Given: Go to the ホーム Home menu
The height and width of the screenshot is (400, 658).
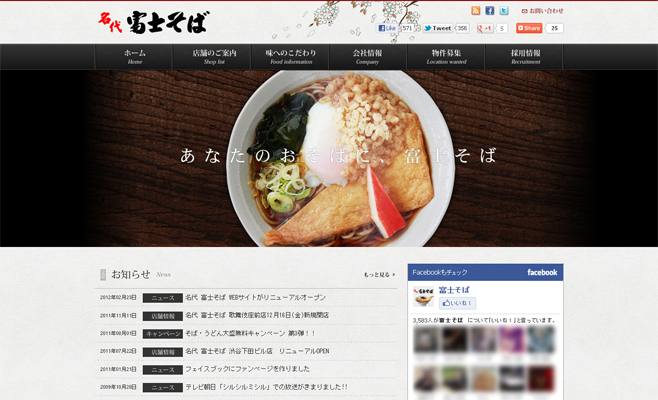Looking at the screenshot, I should 134,57.
